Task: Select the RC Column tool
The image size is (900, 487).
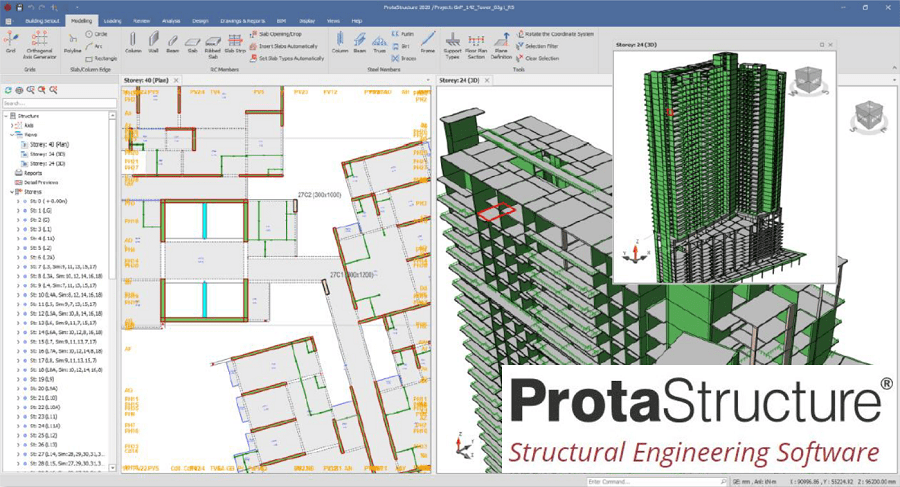Action: (x=133, y=42)
